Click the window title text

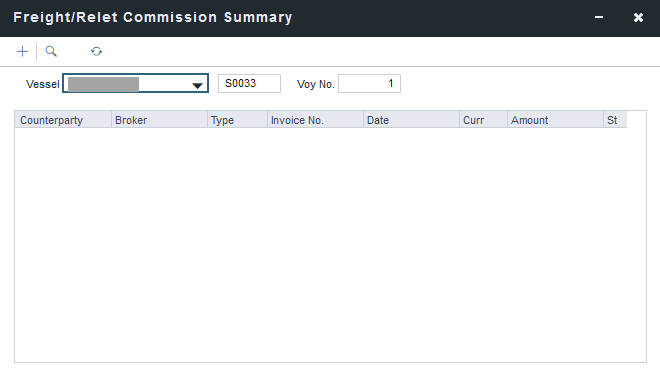click(x=152, y=17)
